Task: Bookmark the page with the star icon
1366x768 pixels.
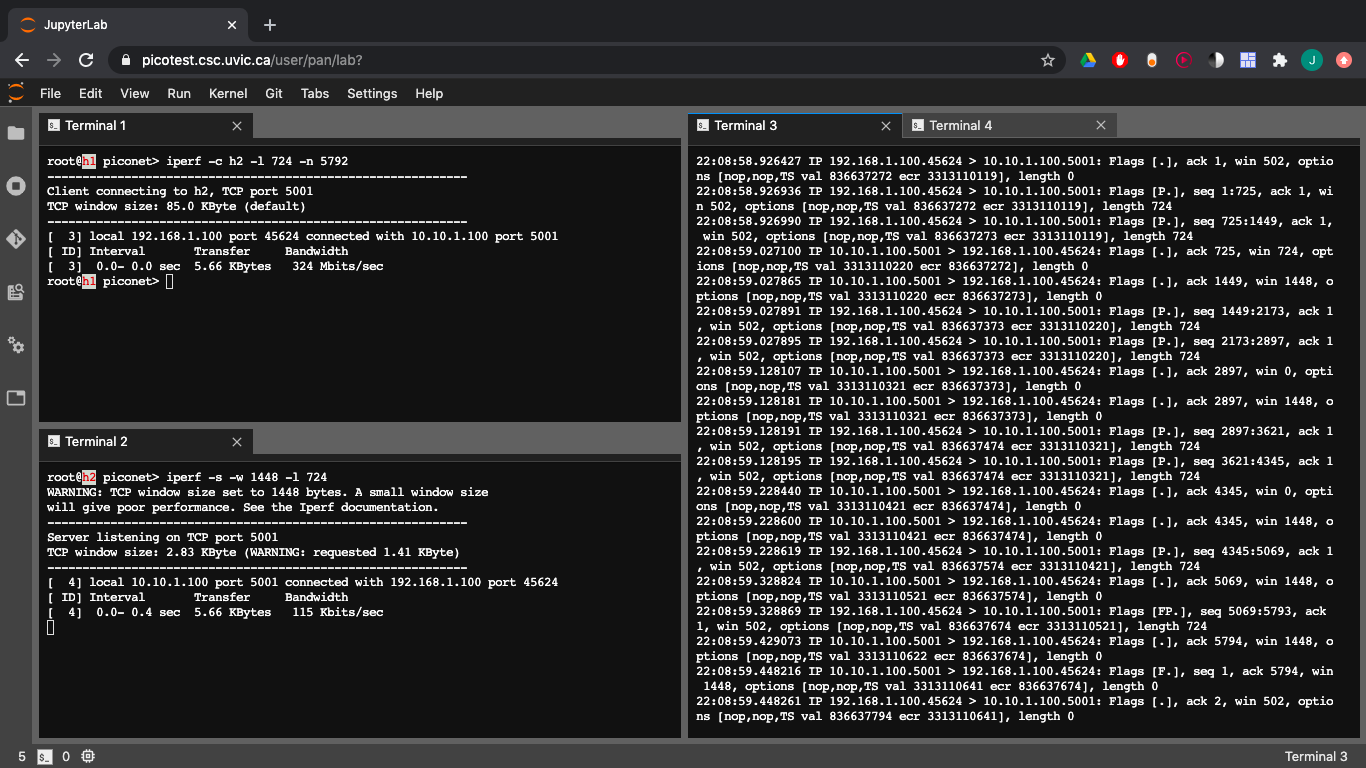Action: click(x=1047, y=60)
